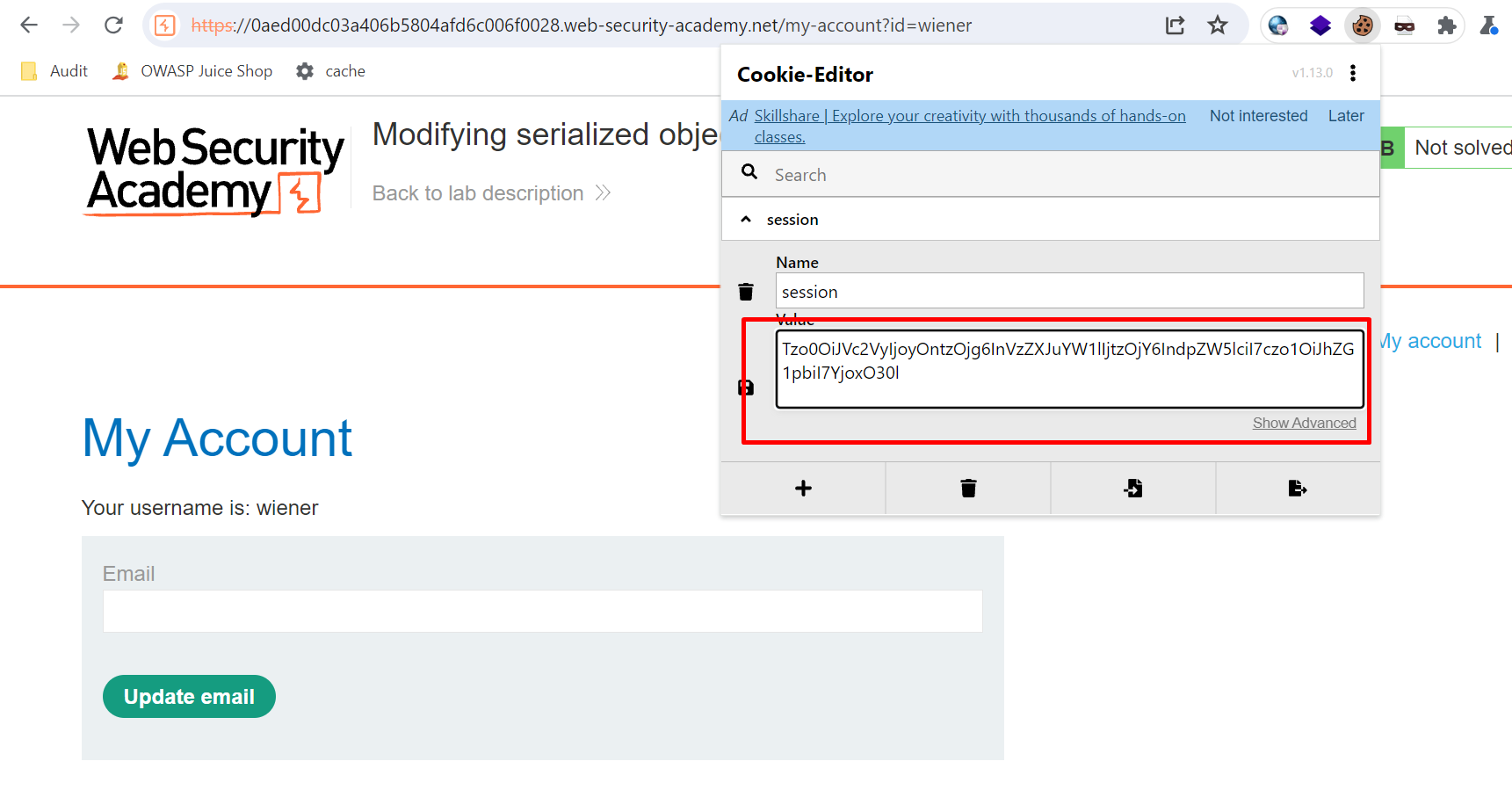The image size is (1512, 790).
Task: Submit with the Update email button
Action: tap(189, 697)
